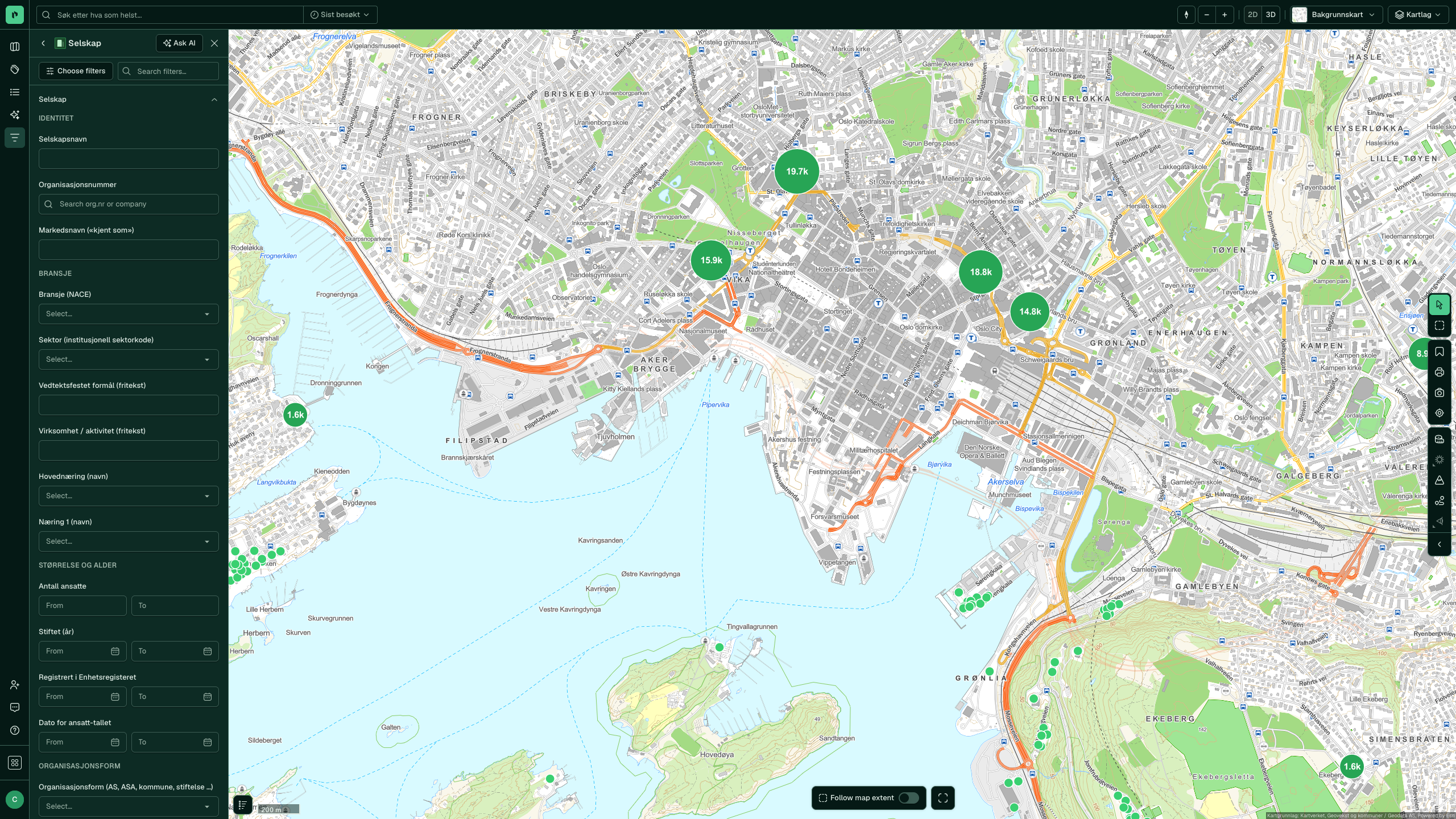
Task: Switch map to 2D view
Action: pos(1252,15)
